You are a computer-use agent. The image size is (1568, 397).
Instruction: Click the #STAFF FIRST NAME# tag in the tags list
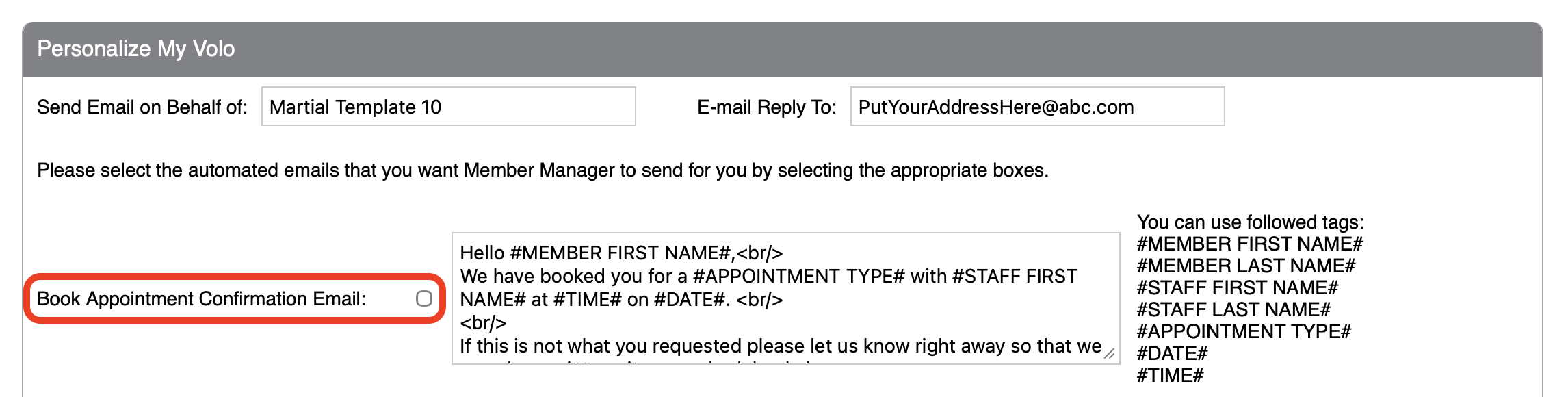pyautogui.click(x=1237, y=288)
